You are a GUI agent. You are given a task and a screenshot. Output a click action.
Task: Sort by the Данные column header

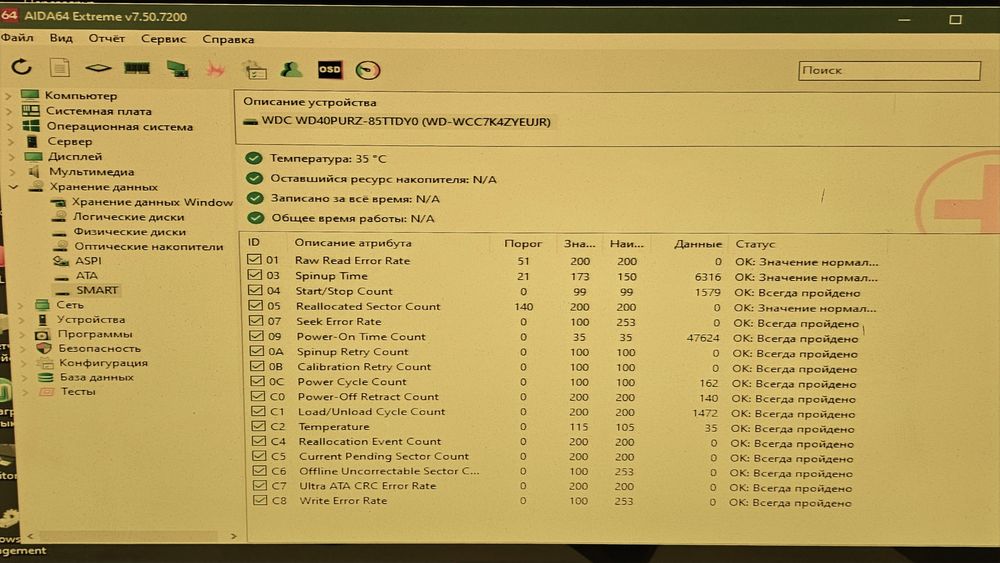(698, 244)
